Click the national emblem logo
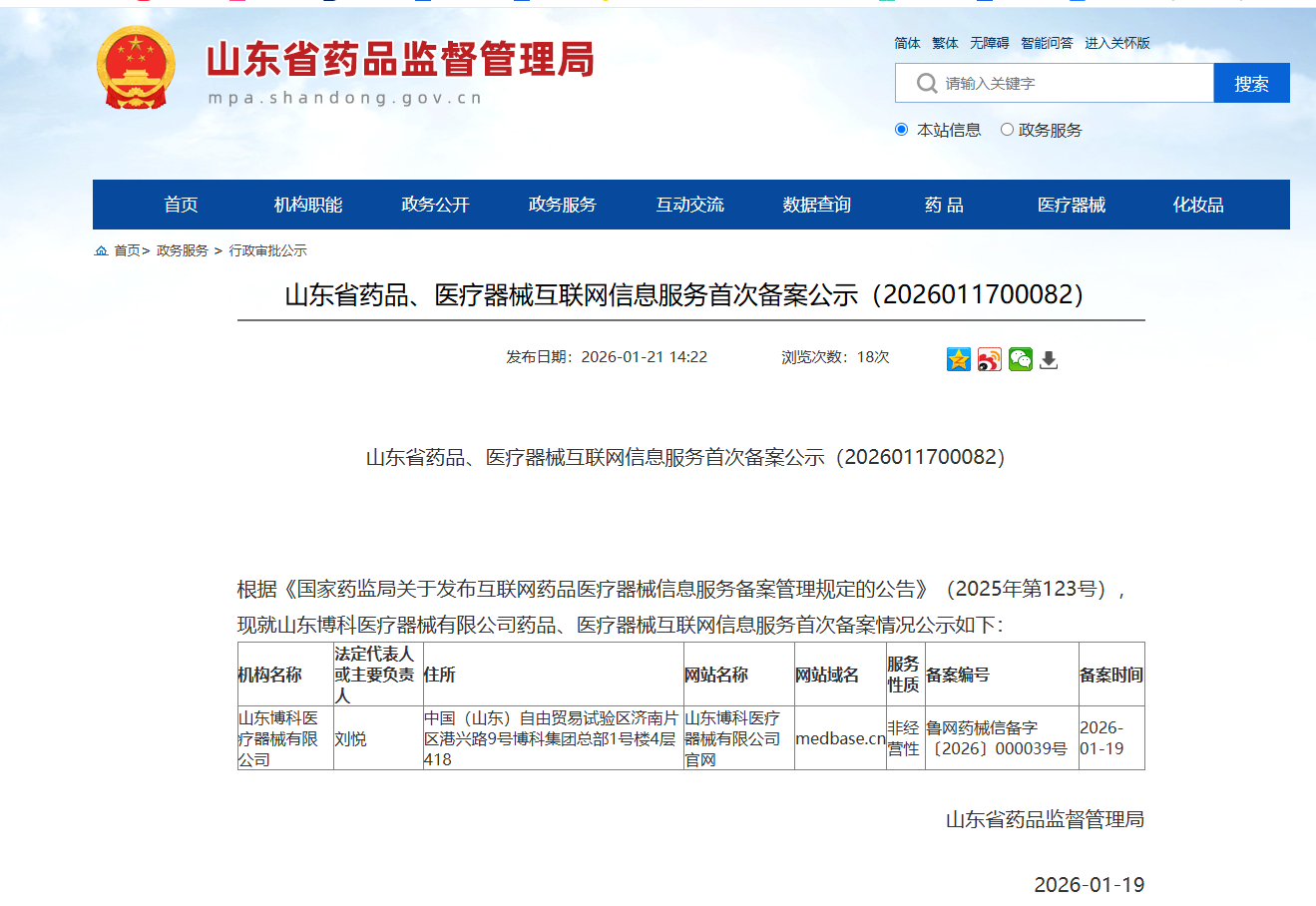The height and width of the screenshot is (906, 1316). pyautogui.click(x=136, y=68)
